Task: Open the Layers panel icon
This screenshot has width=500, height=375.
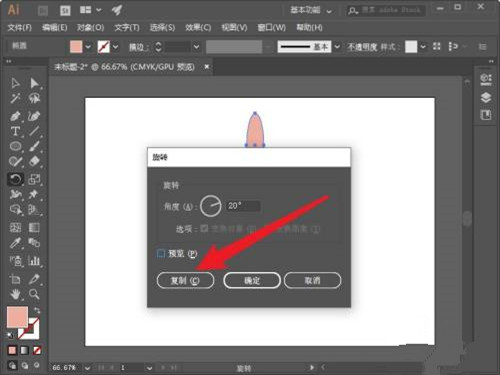Action: click(486, 98)
